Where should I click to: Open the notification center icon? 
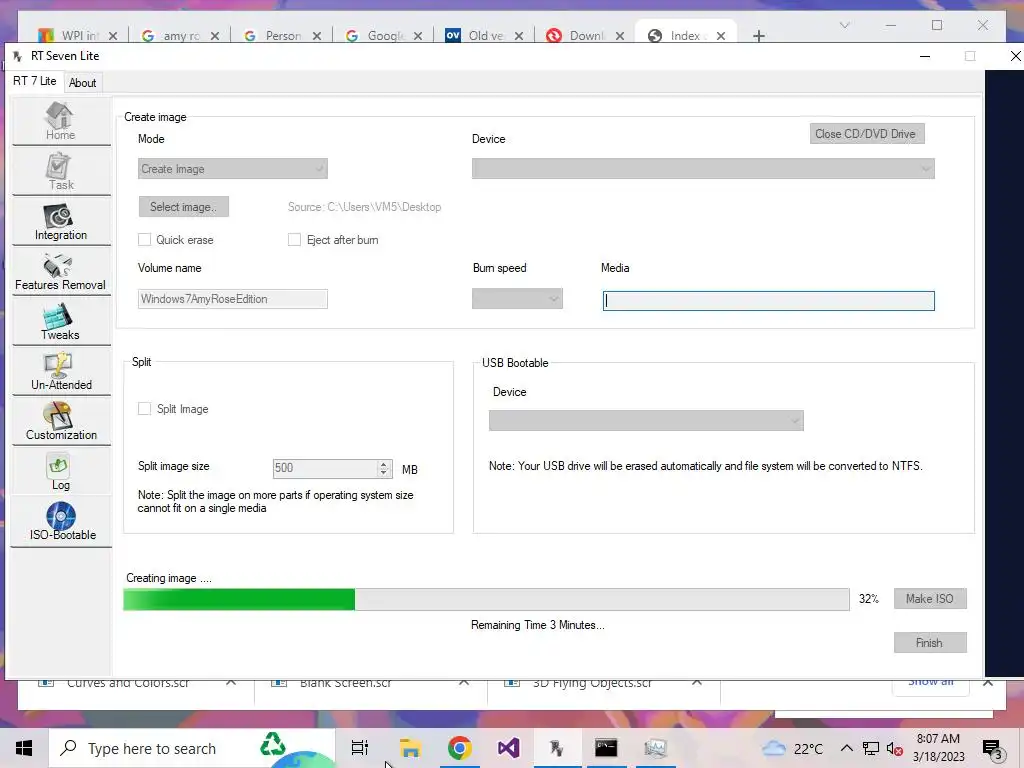[993, 749]
